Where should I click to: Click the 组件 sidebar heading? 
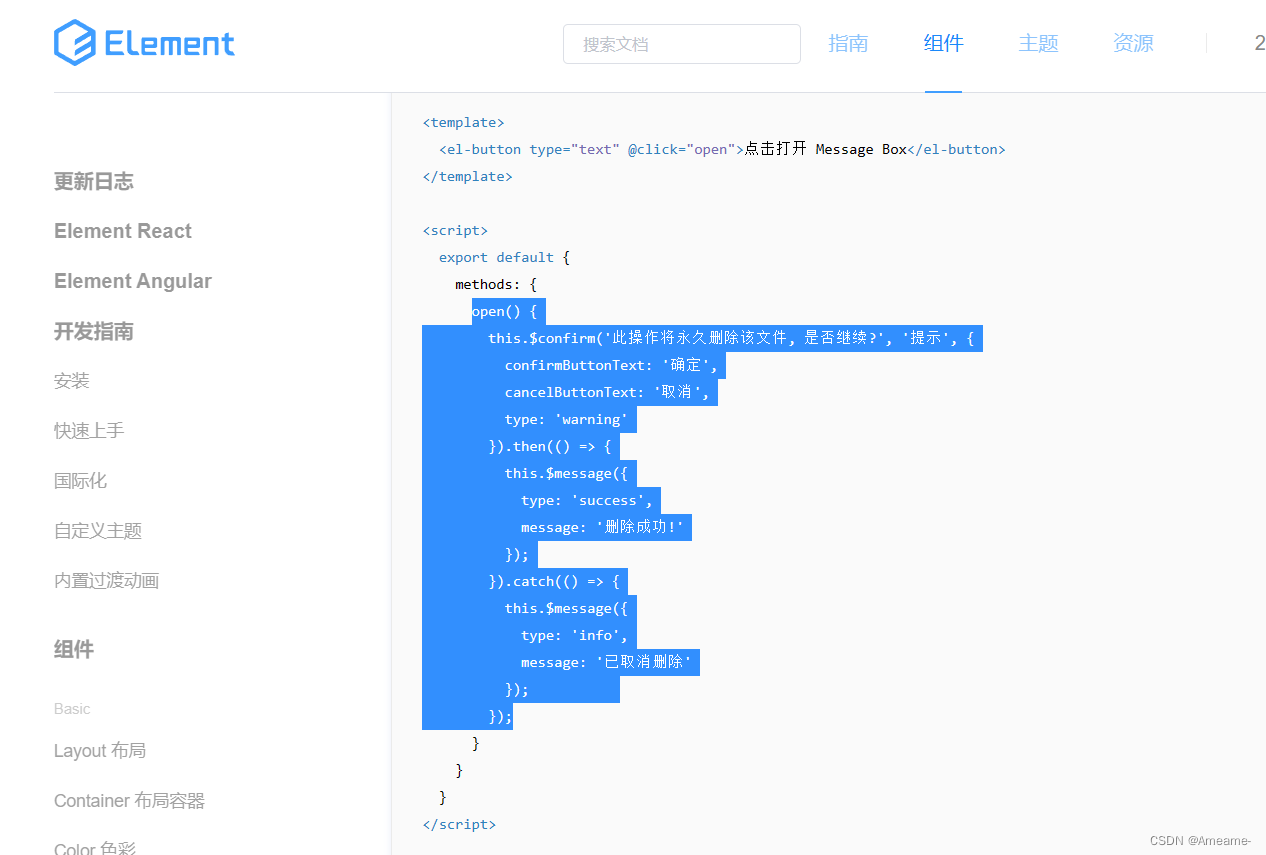point(74,649)
